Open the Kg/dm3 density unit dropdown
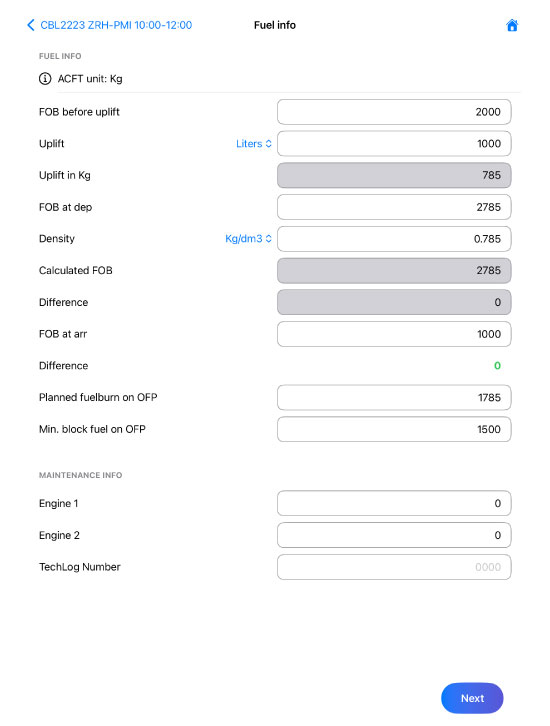Image resolution: width=550 pixels, height=726 pixels. tap(248, 238)
